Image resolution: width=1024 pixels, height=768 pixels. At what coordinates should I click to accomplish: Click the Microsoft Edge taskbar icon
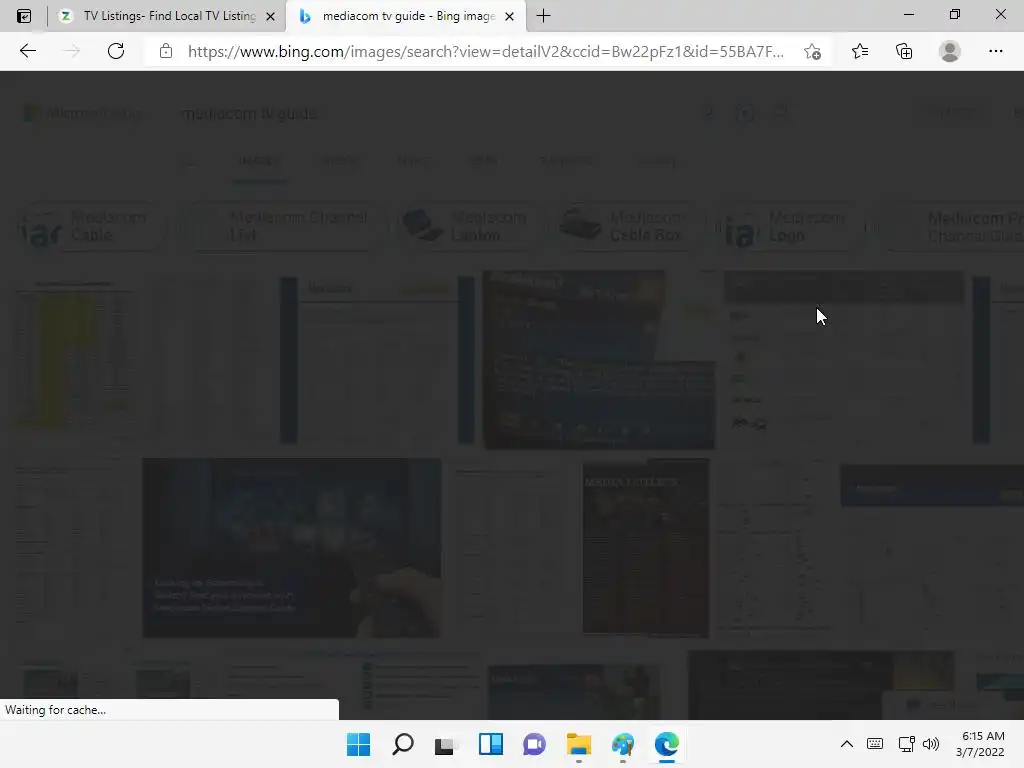coord(667,744)
